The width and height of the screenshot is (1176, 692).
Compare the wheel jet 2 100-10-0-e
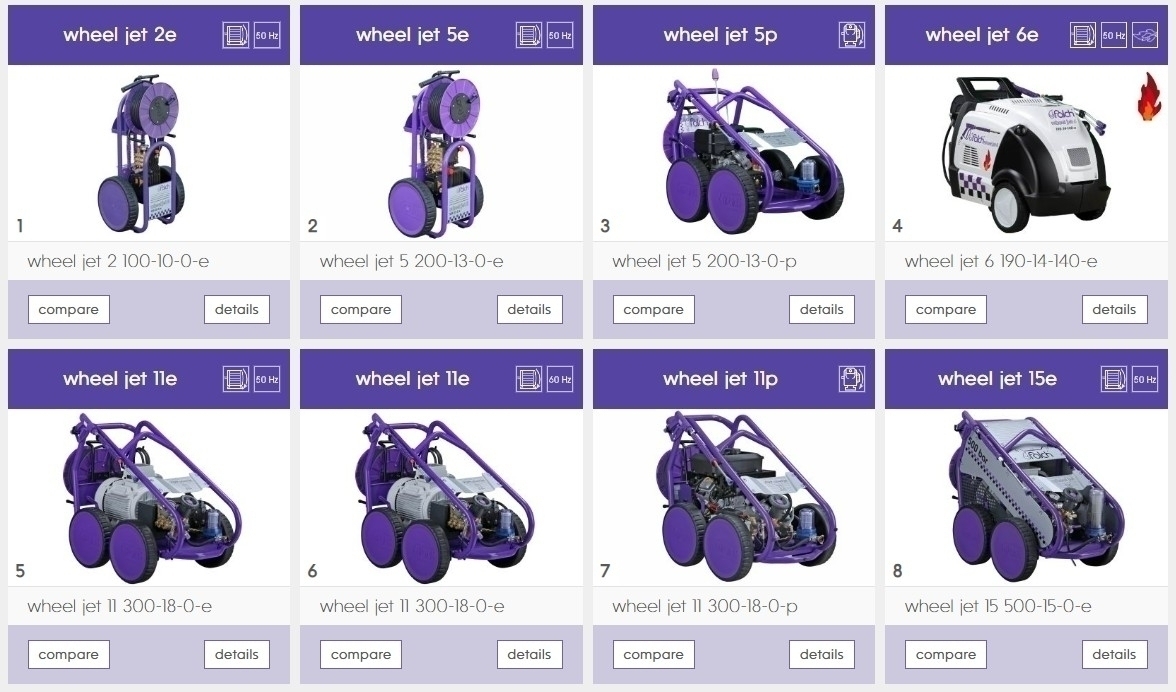[x=69, y=310]
